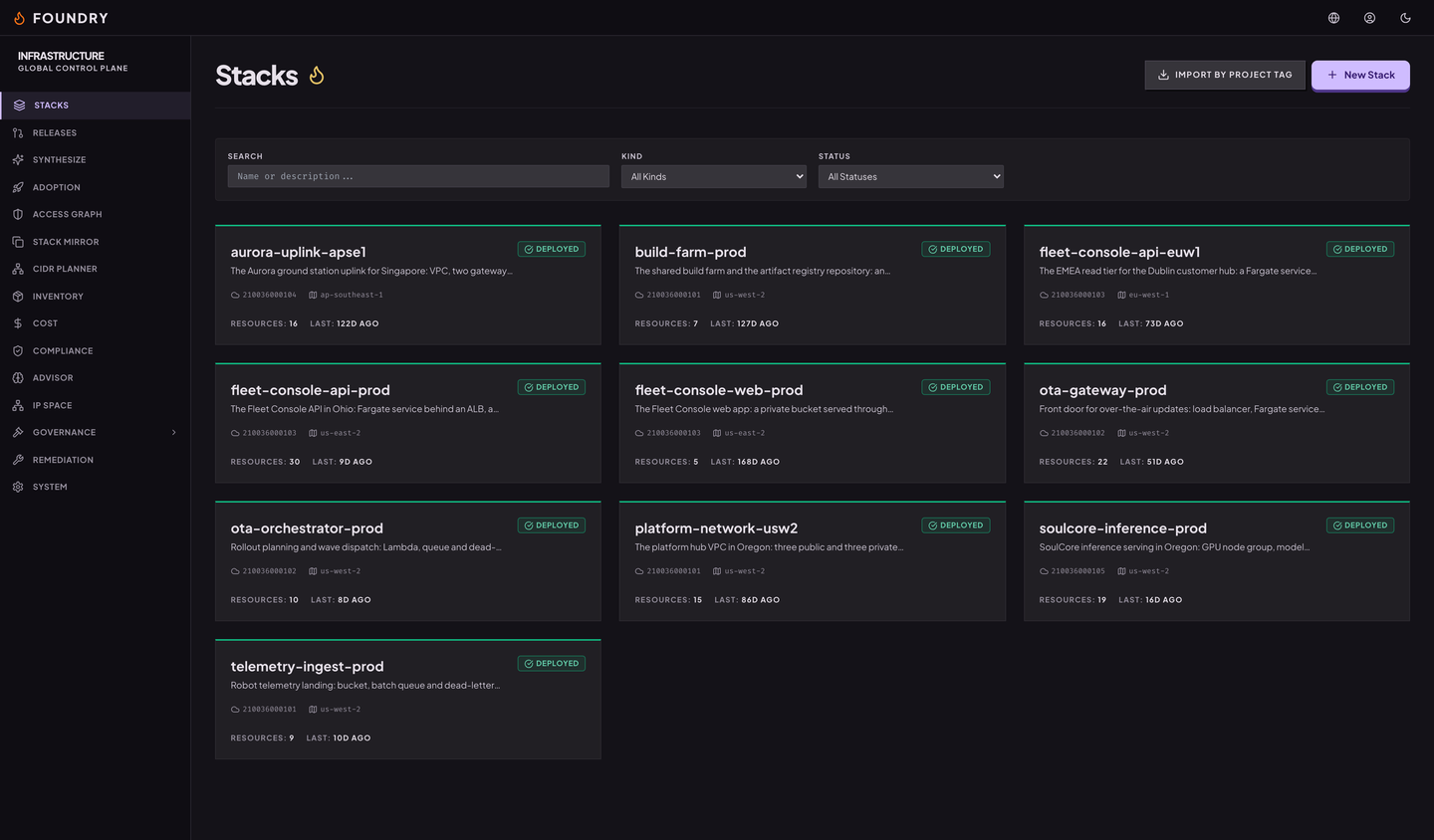The width and height of the screenshot is (1434, 840).
Task: Click the Remediation wrench icon
Action: (18, 460)
